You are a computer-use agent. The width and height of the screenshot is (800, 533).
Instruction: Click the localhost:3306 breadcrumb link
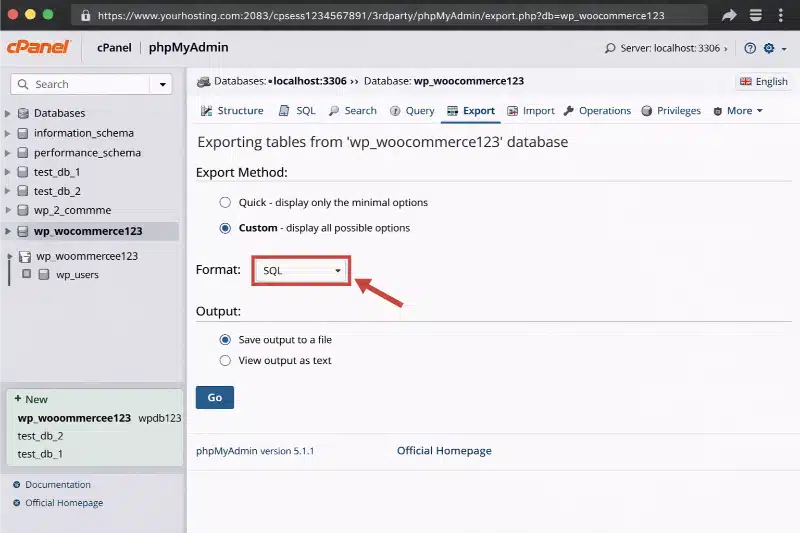pos(310,81)
